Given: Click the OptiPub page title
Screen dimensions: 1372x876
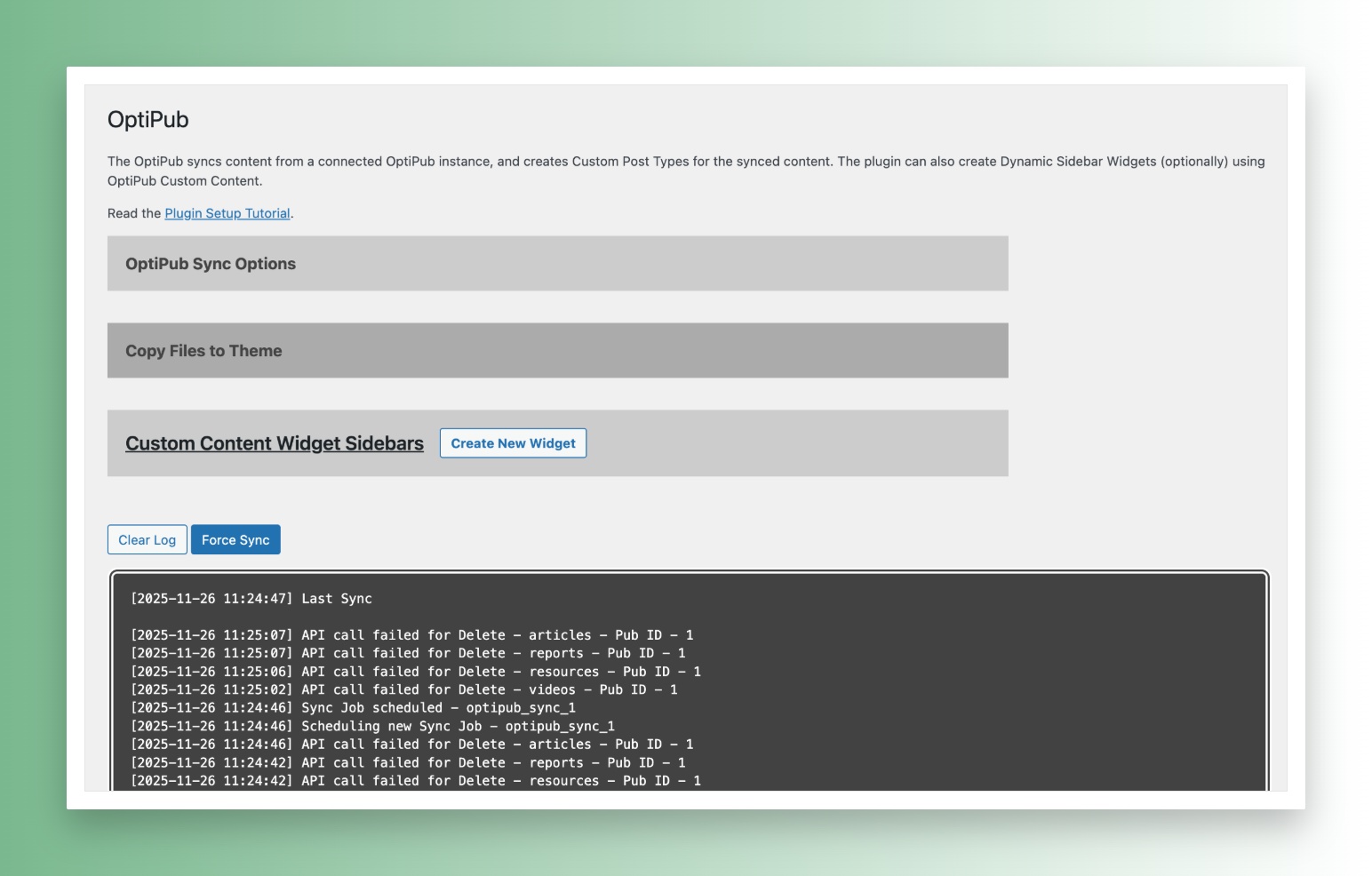Looking at the screenshot, I should click(148, 120).
